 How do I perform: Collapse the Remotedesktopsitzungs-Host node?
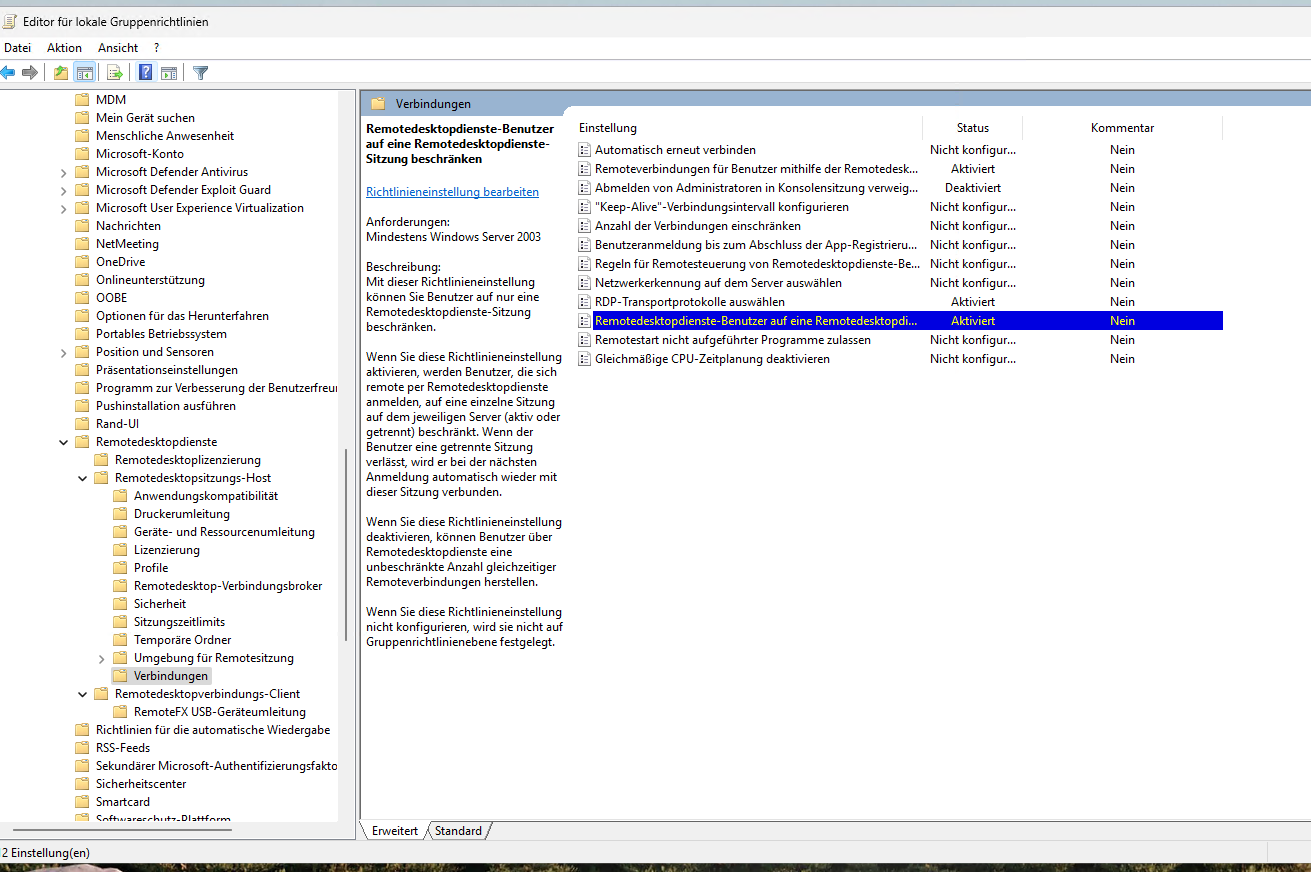pos(83,478)
